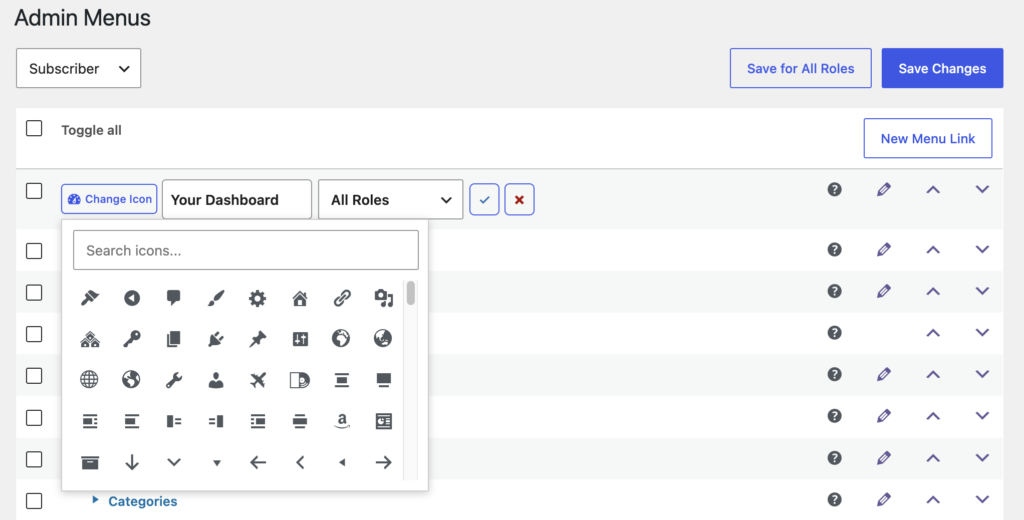Choose the user silhouette icon
1024x520 pixels.
216,380
